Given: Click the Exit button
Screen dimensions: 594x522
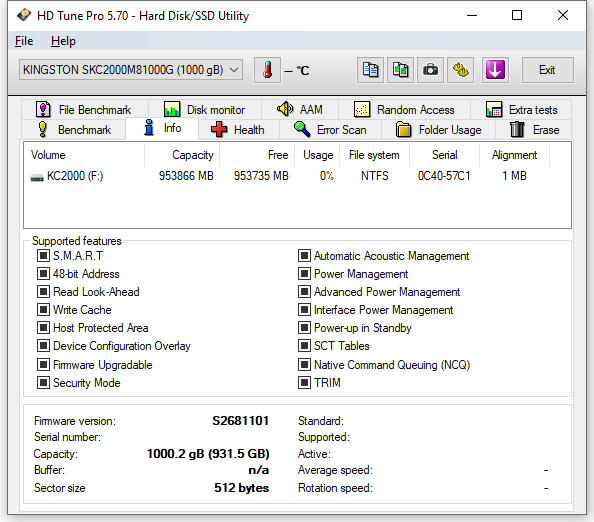Looking at the screenshot, I should click(547, 70).
